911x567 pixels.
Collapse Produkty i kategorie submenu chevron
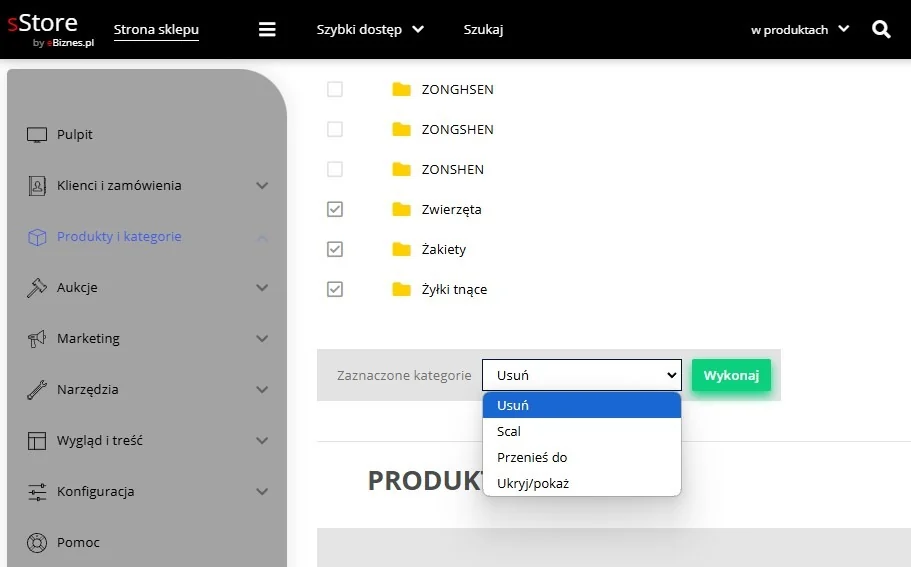pos(262,238)
